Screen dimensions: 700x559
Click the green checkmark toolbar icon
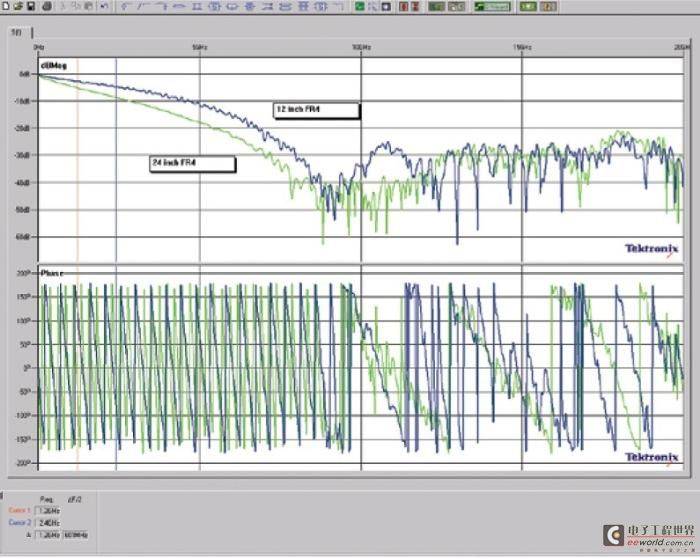[x=360, y=6]
